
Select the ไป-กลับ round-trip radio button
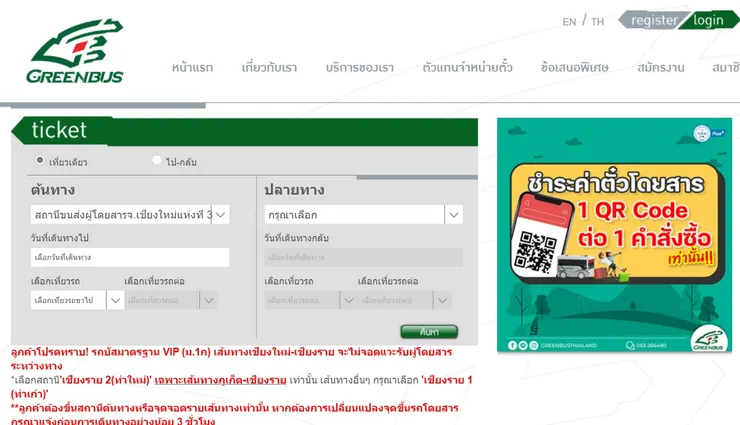pos(157,160)
